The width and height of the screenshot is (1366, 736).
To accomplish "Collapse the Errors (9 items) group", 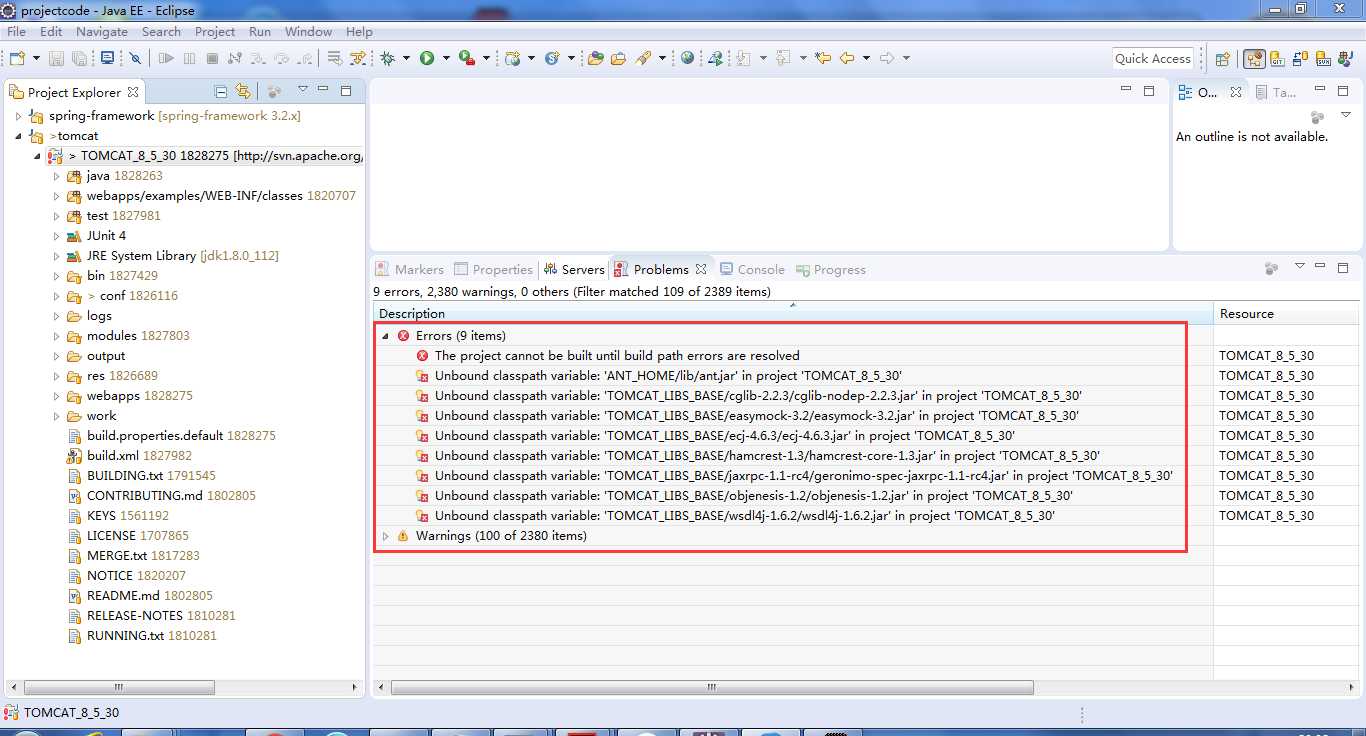I will coord(385,336).
